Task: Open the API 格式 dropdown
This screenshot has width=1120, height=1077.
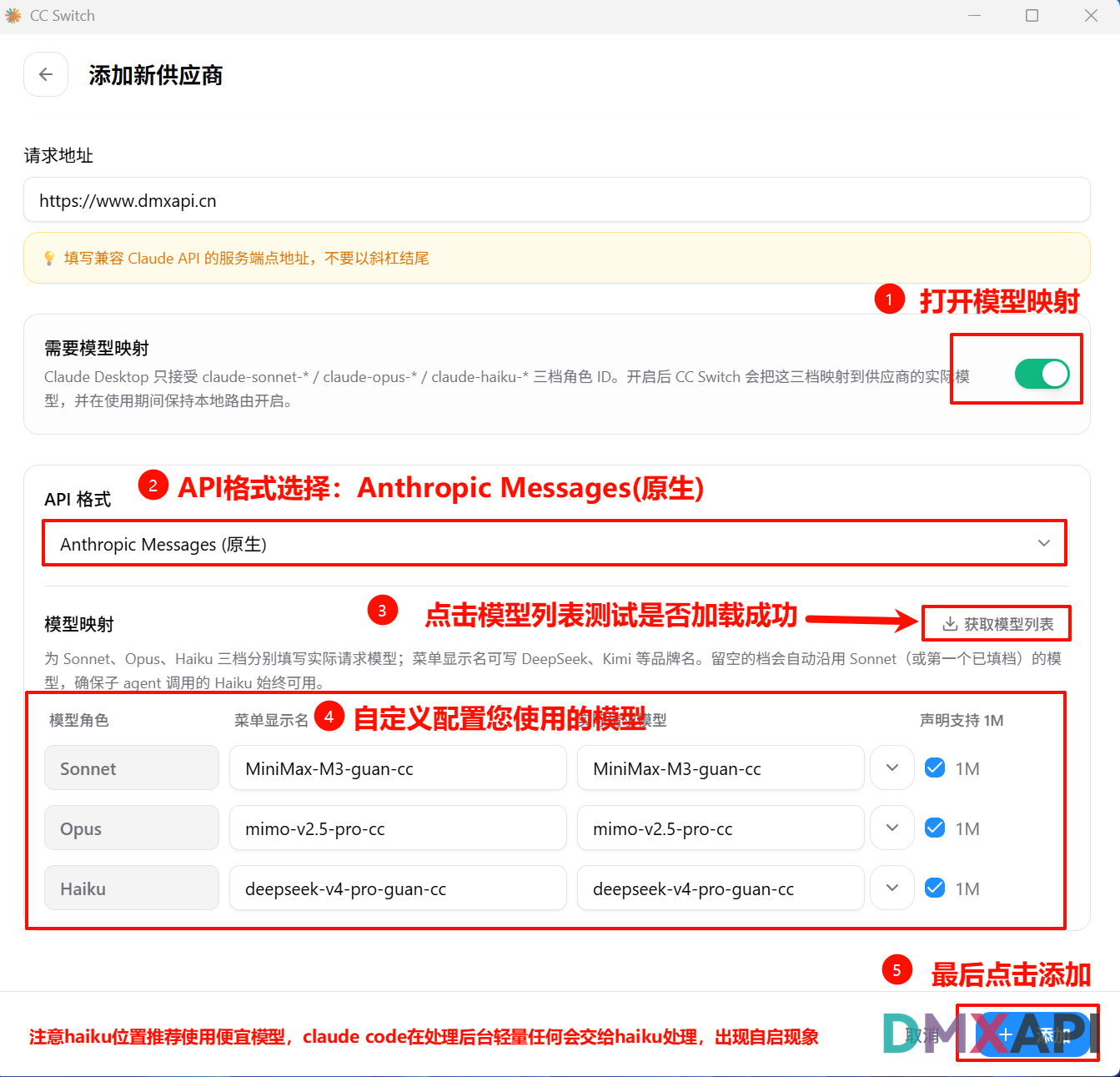Action: click(x=555, y=544)
